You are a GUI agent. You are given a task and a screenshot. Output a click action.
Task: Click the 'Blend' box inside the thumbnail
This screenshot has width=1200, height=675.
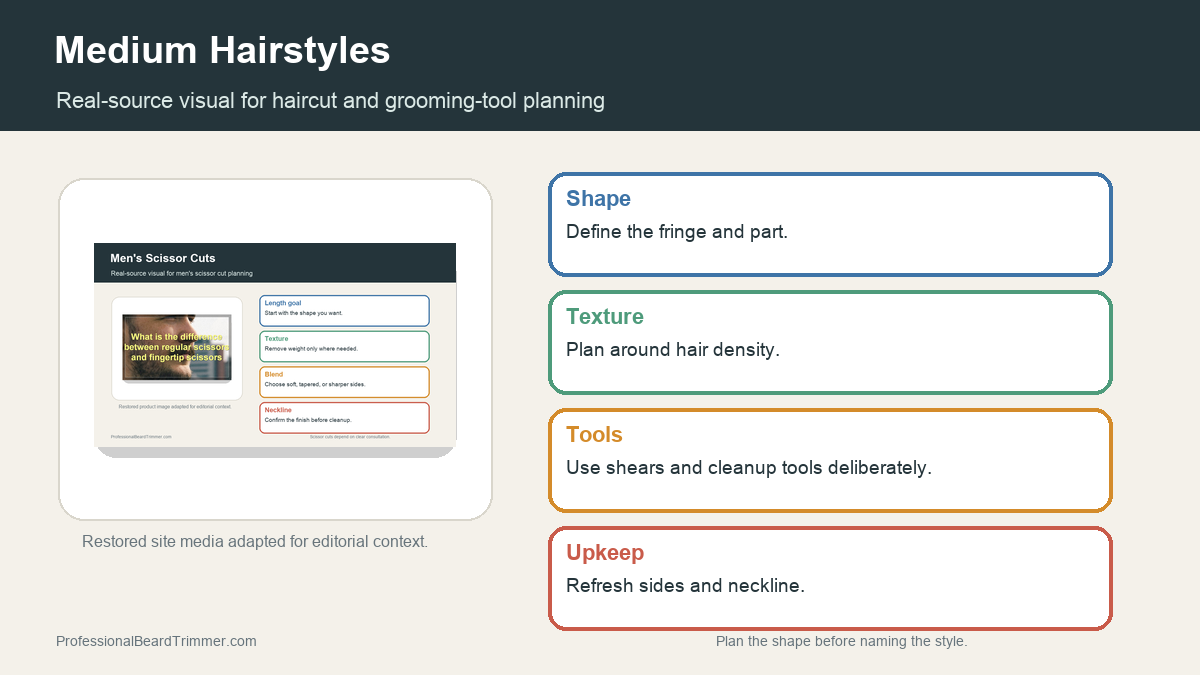(344, 382)
